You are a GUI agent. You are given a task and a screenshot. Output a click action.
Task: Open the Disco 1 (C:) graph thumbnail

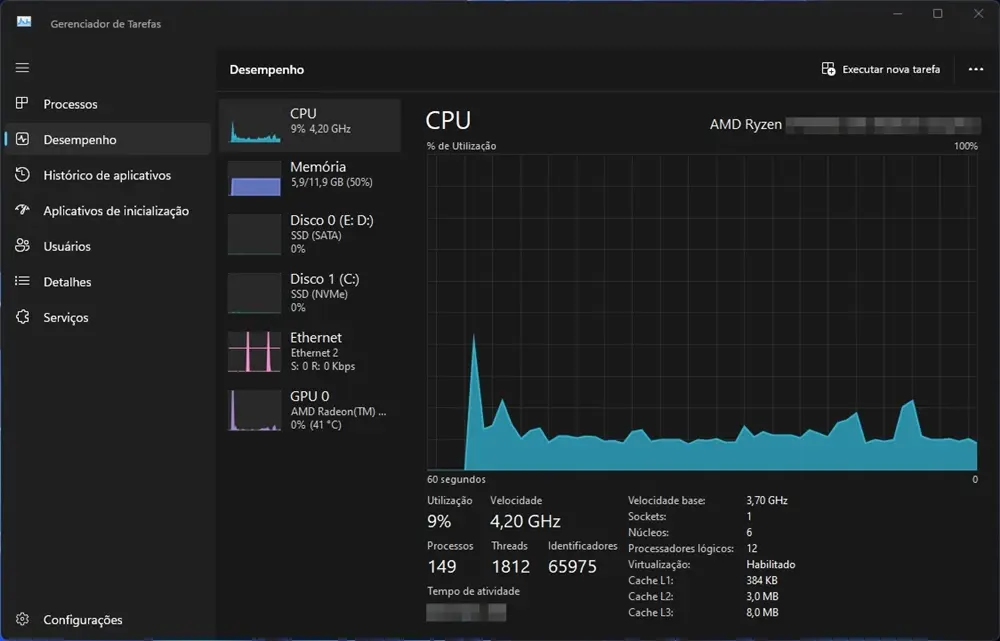click(x=254, y=293)
